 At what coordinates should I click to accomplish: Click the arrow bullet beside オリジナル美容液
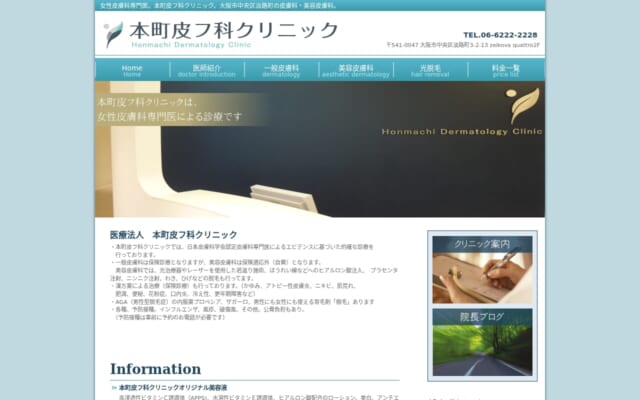[x=114, y=388]
